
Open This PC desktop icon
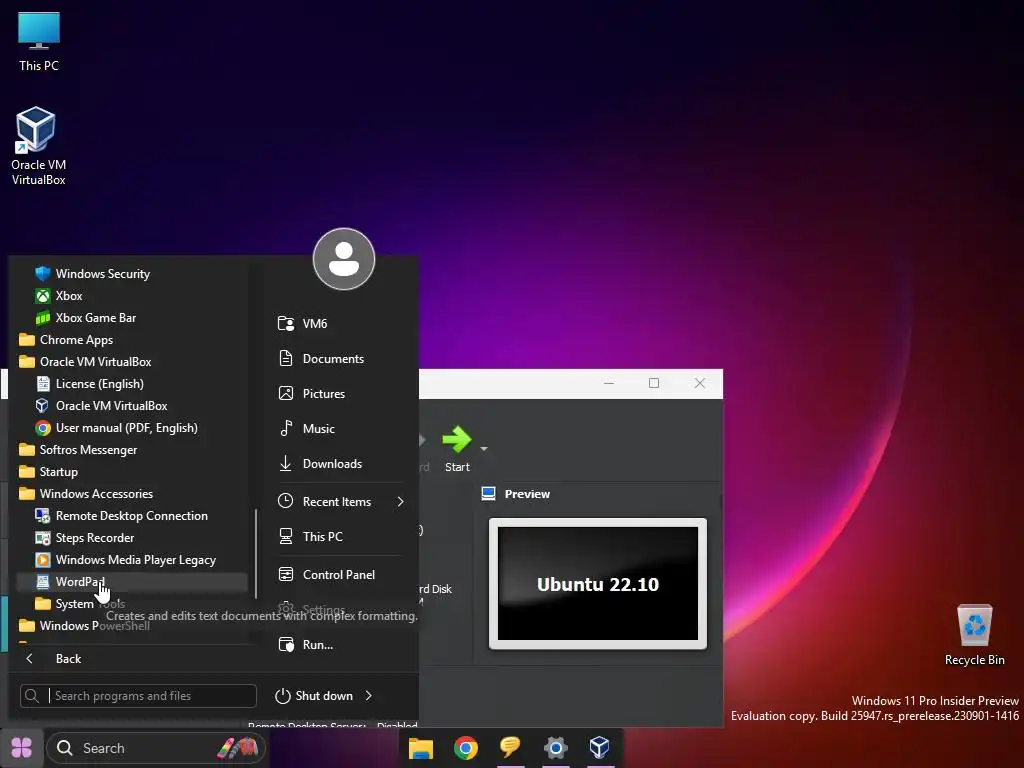[39, 40]
